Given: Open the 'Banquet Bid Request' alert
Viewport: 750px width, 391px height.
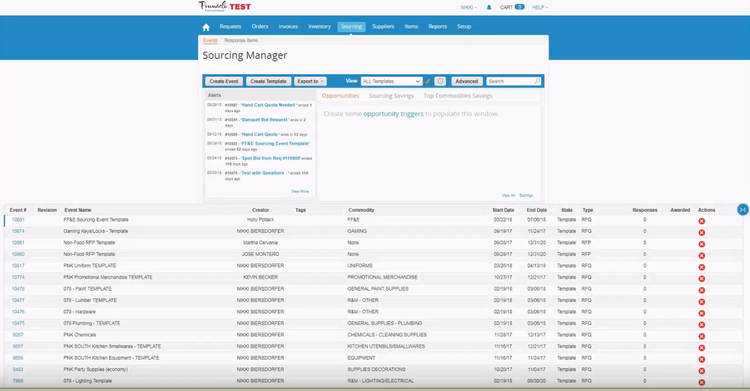Looking at the screenshot, I should 265,120.
